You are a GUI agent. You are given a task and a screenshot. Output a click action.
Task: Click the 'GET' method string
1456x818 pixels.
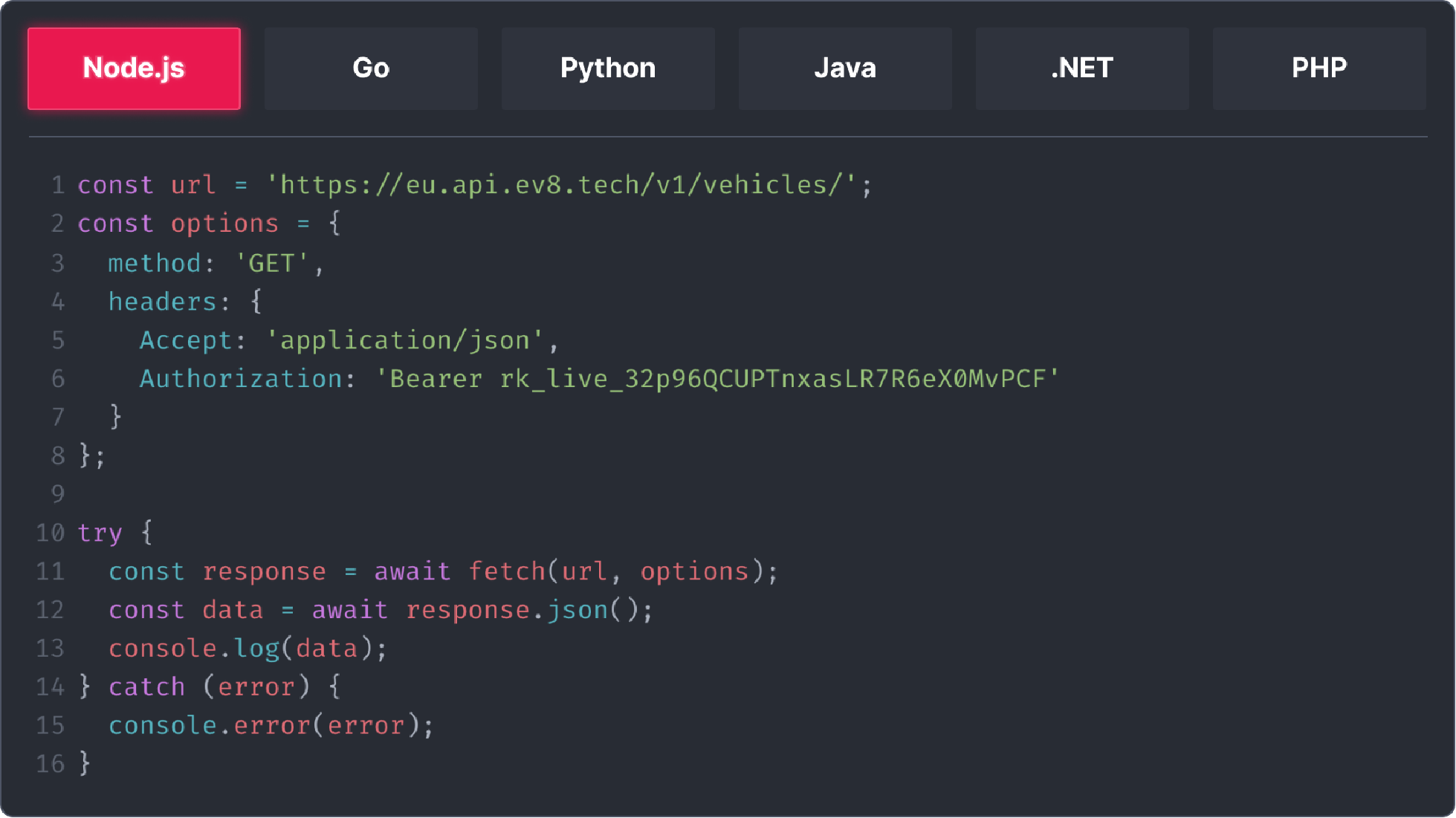pyautogui.click(x=271, y=263)
